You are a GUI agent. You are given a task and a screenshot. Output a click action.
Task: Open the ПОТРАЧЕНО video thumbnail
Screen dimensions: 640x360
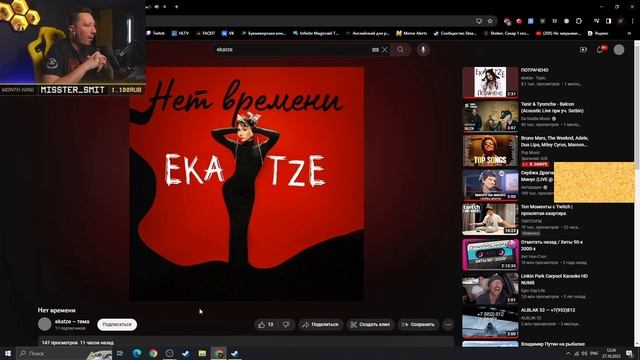[x=490, y=82]
